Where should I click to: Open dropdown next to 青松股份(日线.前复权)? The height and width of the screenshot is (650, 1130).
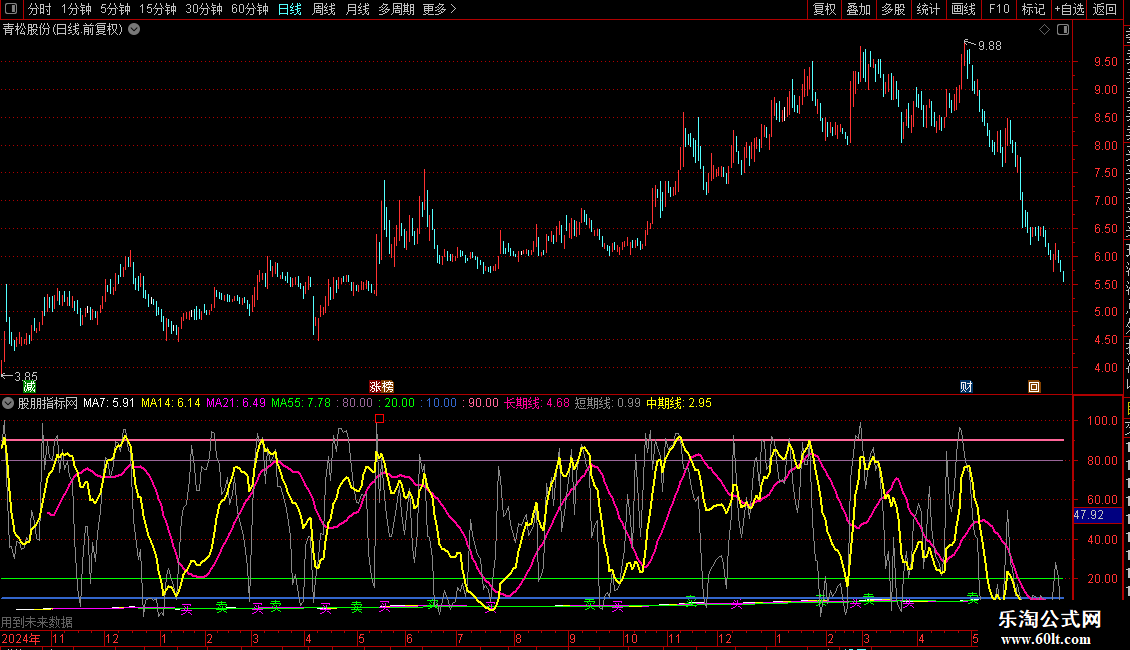tap(134, 30)
